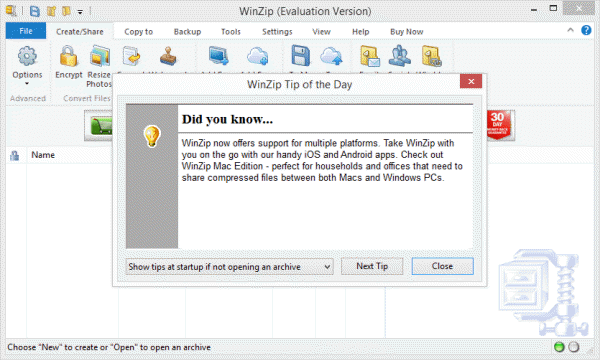
Task: Switch to the Copy to tab
Action: coord(139,32)
